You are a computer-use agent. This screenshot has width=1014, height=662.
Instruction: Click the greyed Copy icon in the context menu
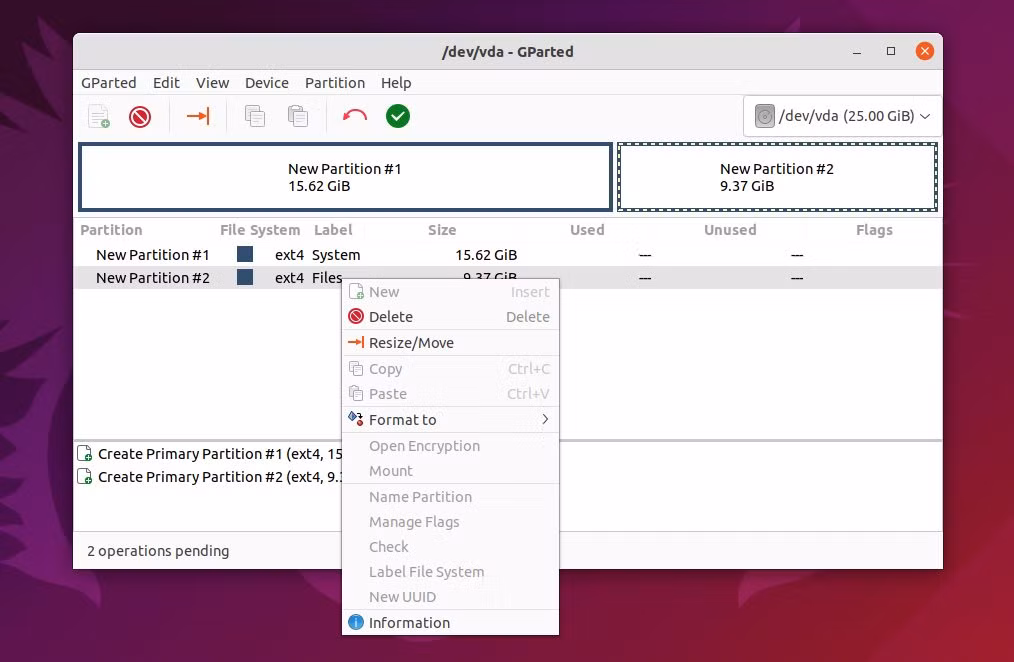356,368
